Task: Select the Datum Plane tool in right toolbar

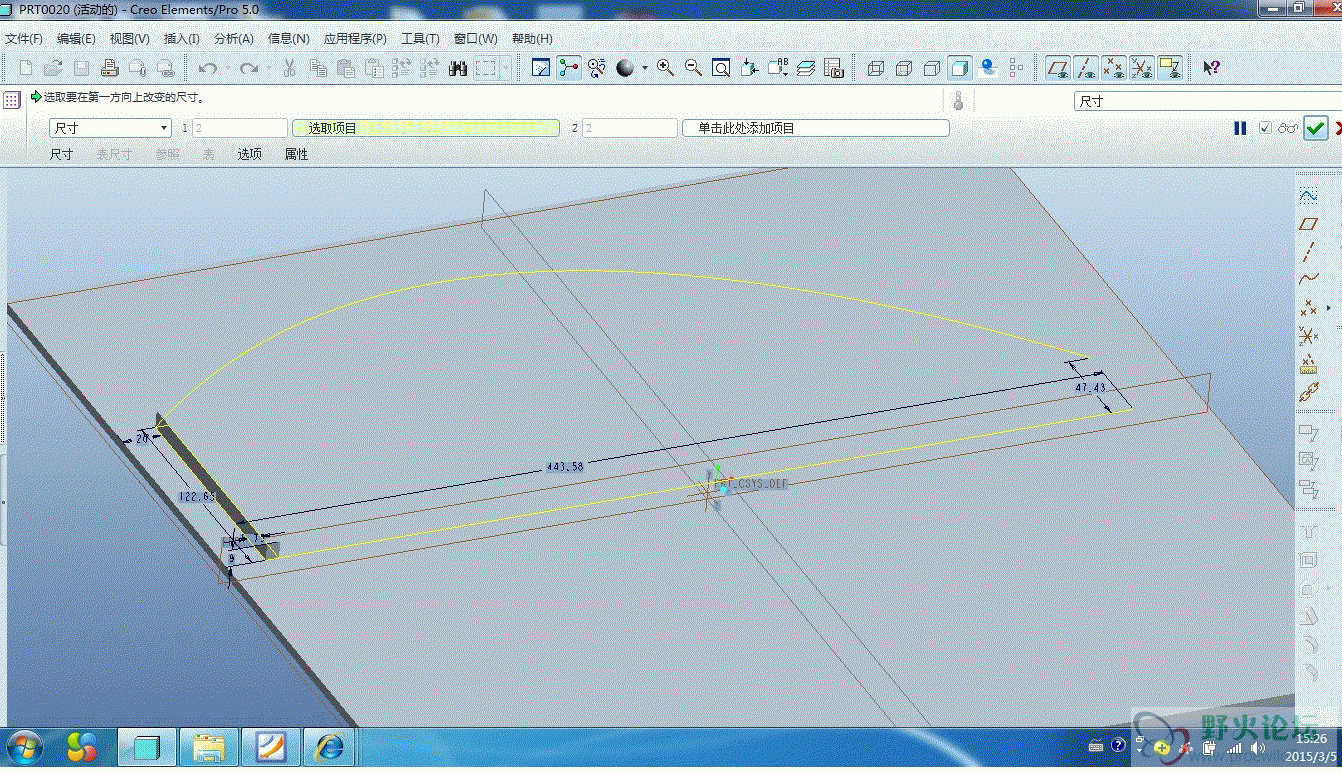Action: pos(1308,223)
